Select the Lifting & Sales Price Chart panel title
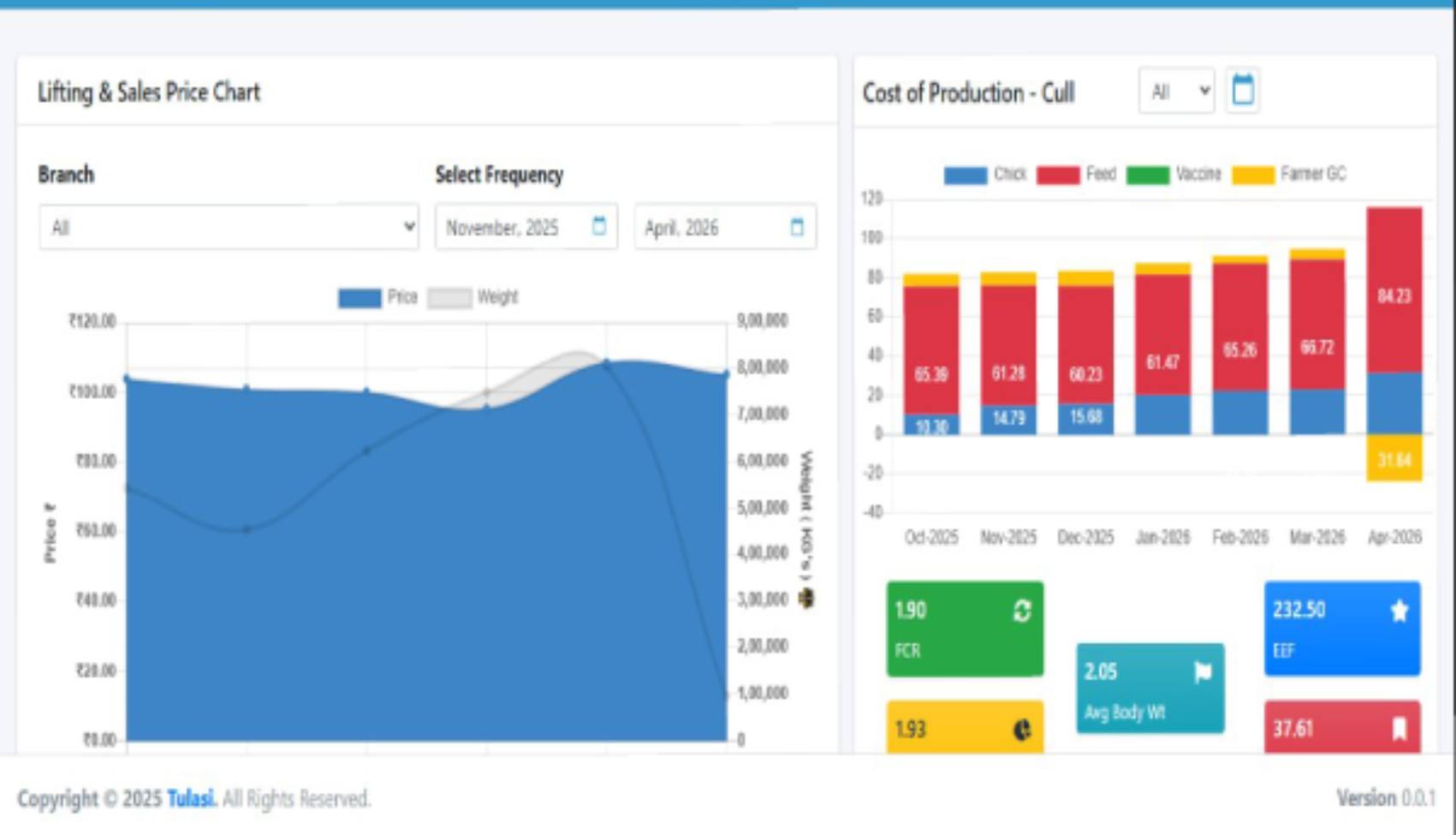 148,92
